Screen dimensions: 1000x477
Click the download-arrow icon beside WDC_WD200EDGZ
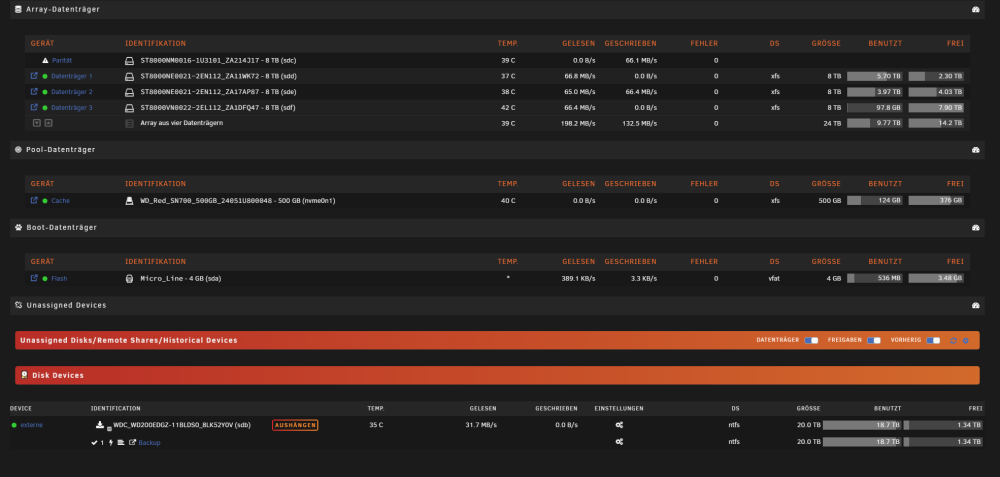pos(99,425)
